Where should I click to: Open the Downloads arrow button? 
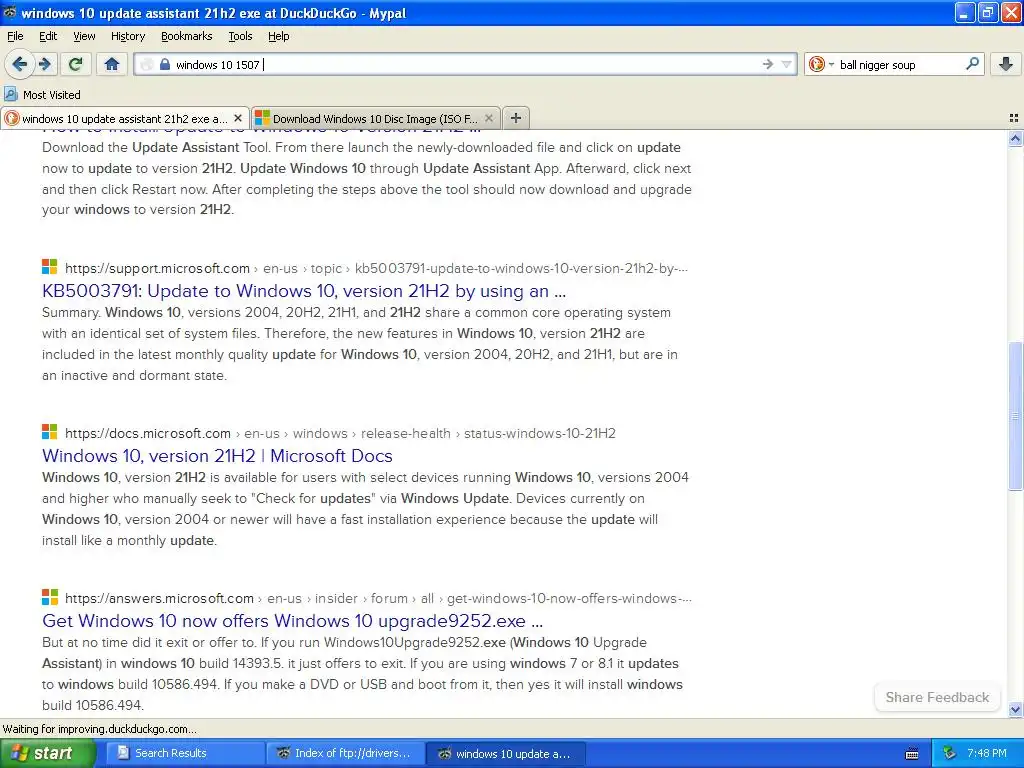pyautogui.click(x=1006, y=64)
